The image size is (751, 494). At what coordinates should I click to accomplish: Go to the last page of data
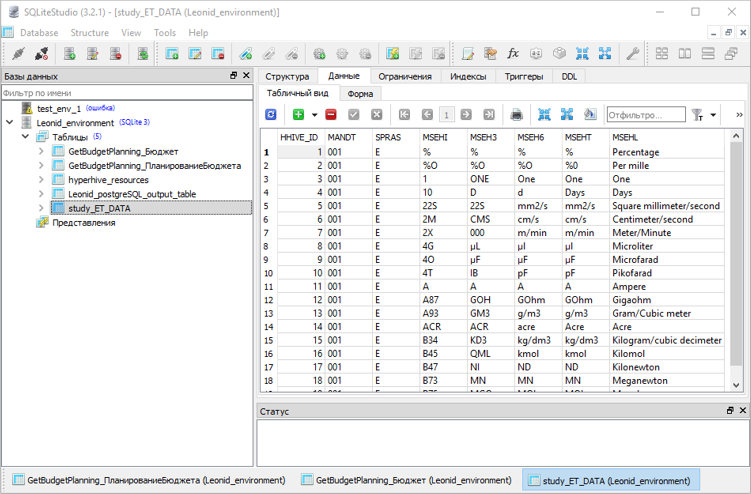click(x=489, y=115)
